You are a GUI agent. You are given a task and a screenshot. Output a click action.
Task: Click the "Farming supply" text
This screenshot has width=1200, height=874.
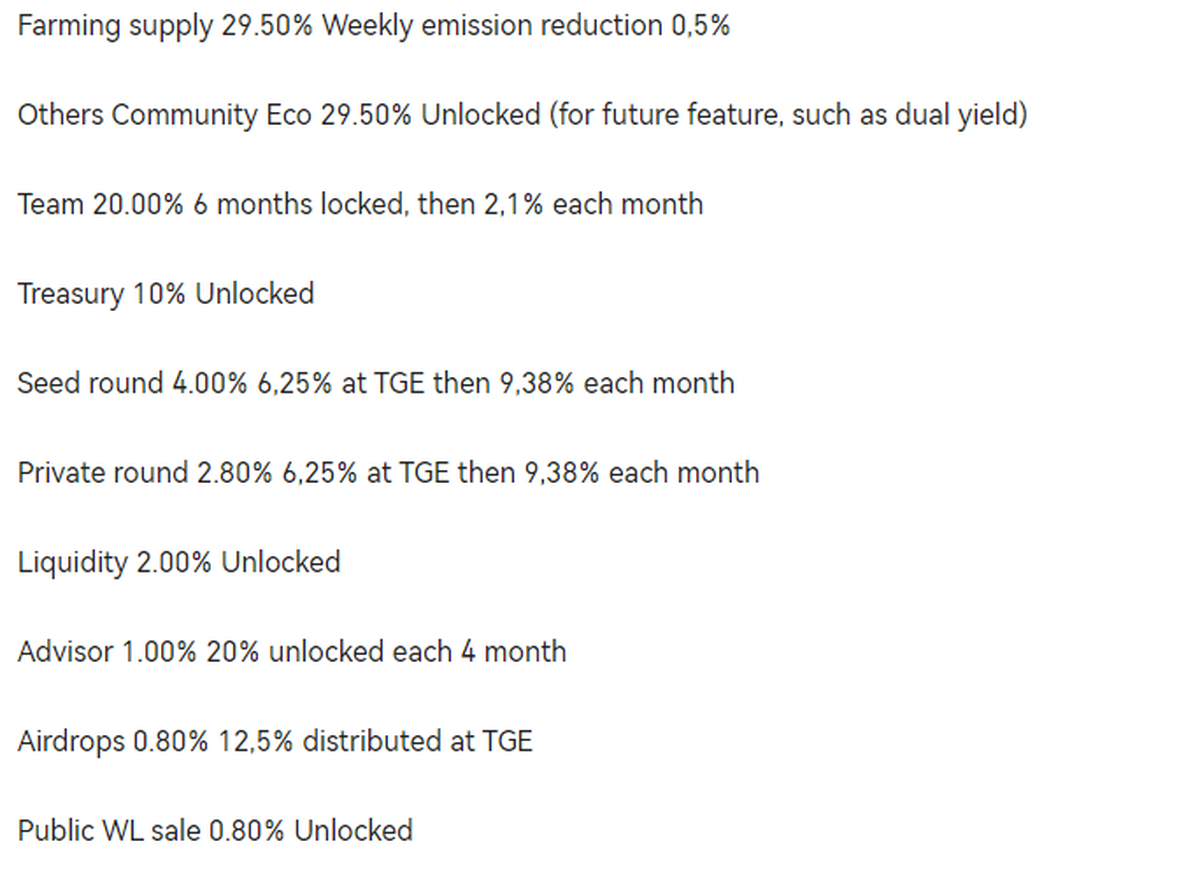(115, 26)
